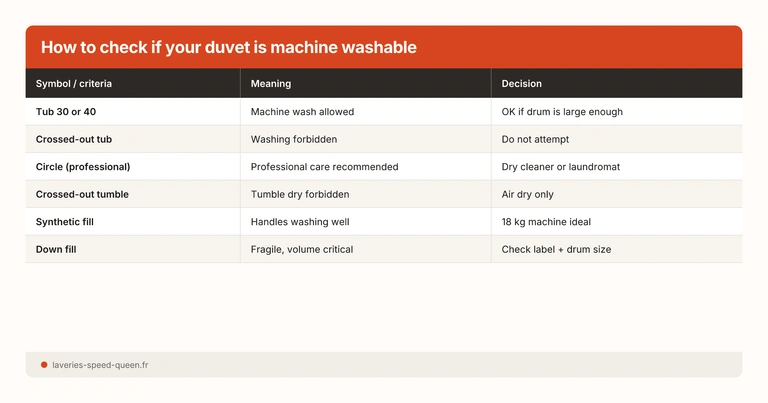The image size is (768, 403).
Task: Select the 'Down fill' cell
Action: [x=133, y=249]
